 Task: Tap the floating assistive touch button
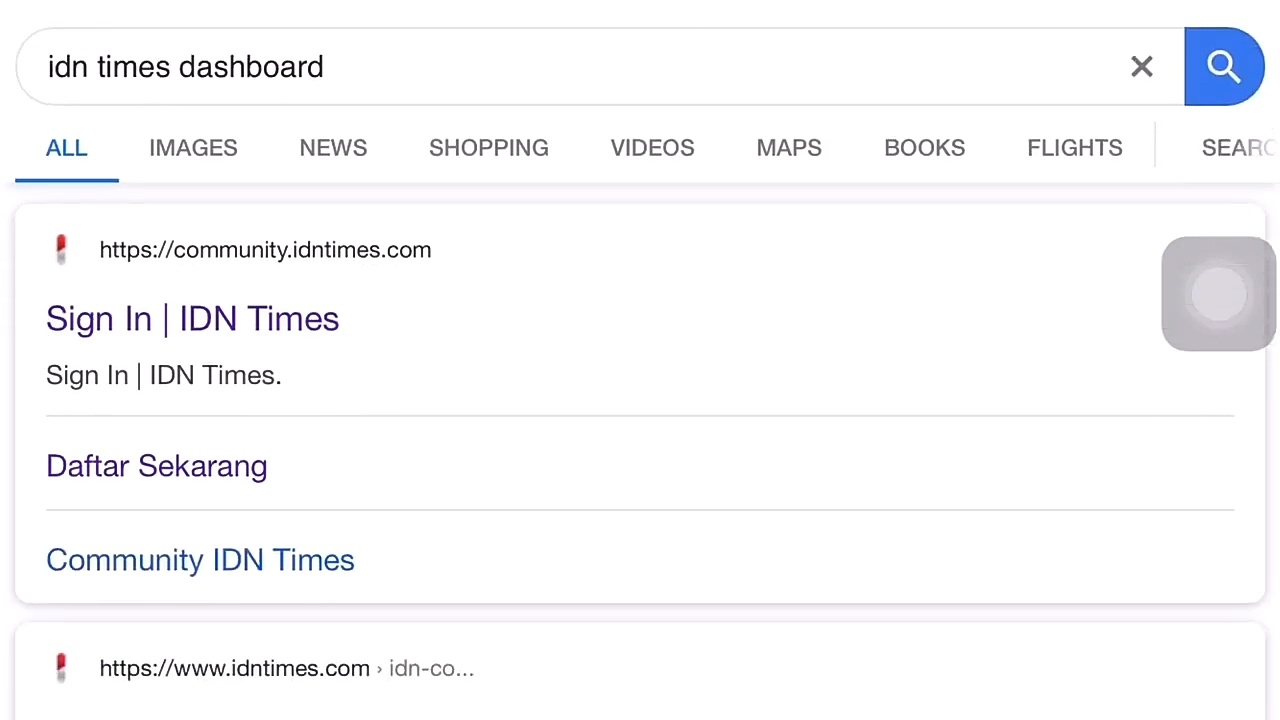[1218, 294]
